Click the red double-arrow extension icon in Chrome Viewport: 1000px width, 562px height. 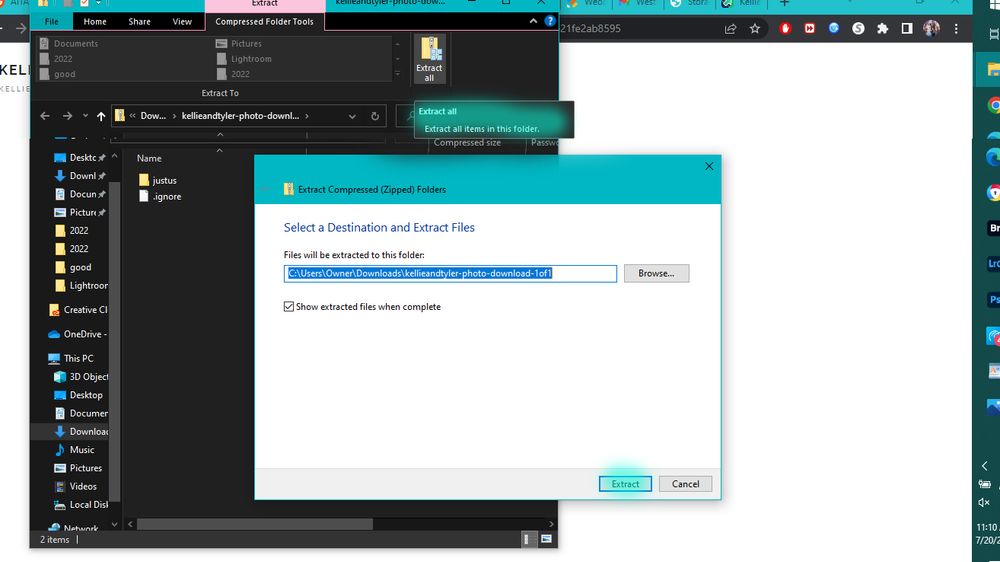809,29
